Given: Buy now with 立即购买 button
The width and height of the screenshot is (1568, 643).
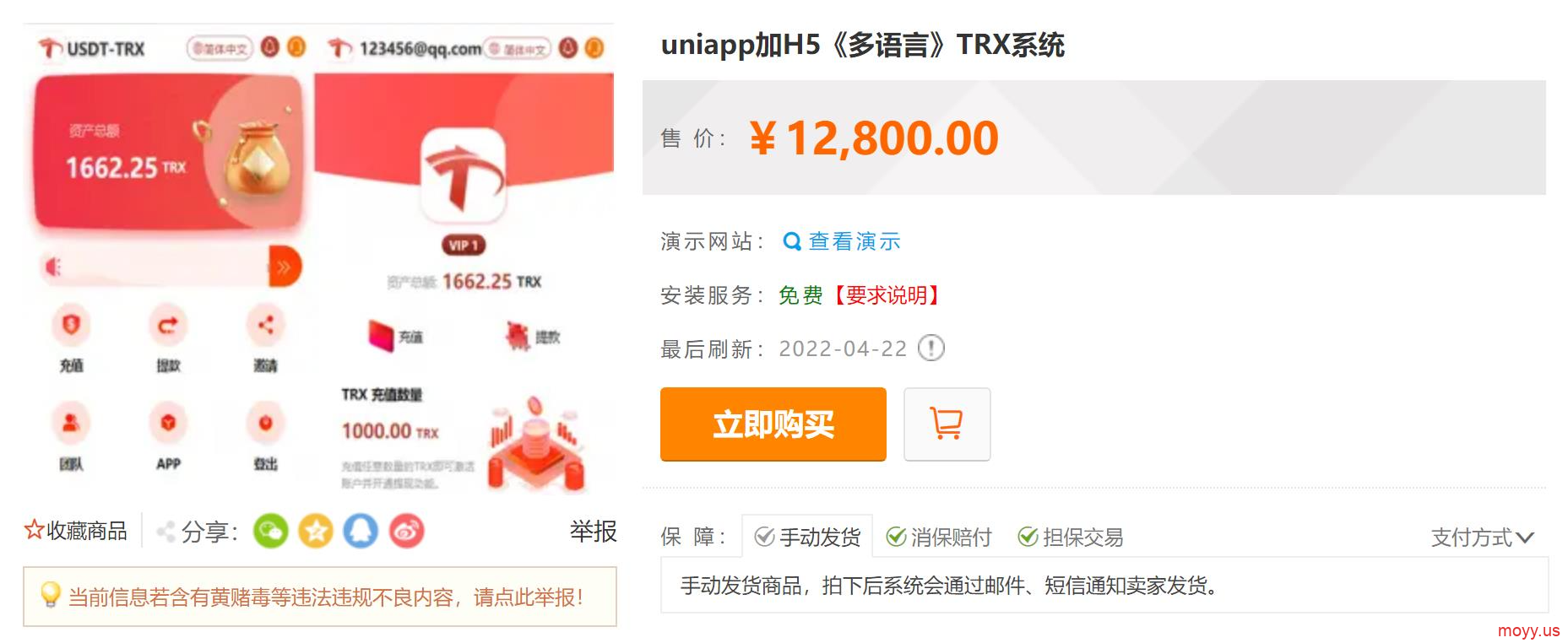Looking at the screenshot, I should [773, 424].
